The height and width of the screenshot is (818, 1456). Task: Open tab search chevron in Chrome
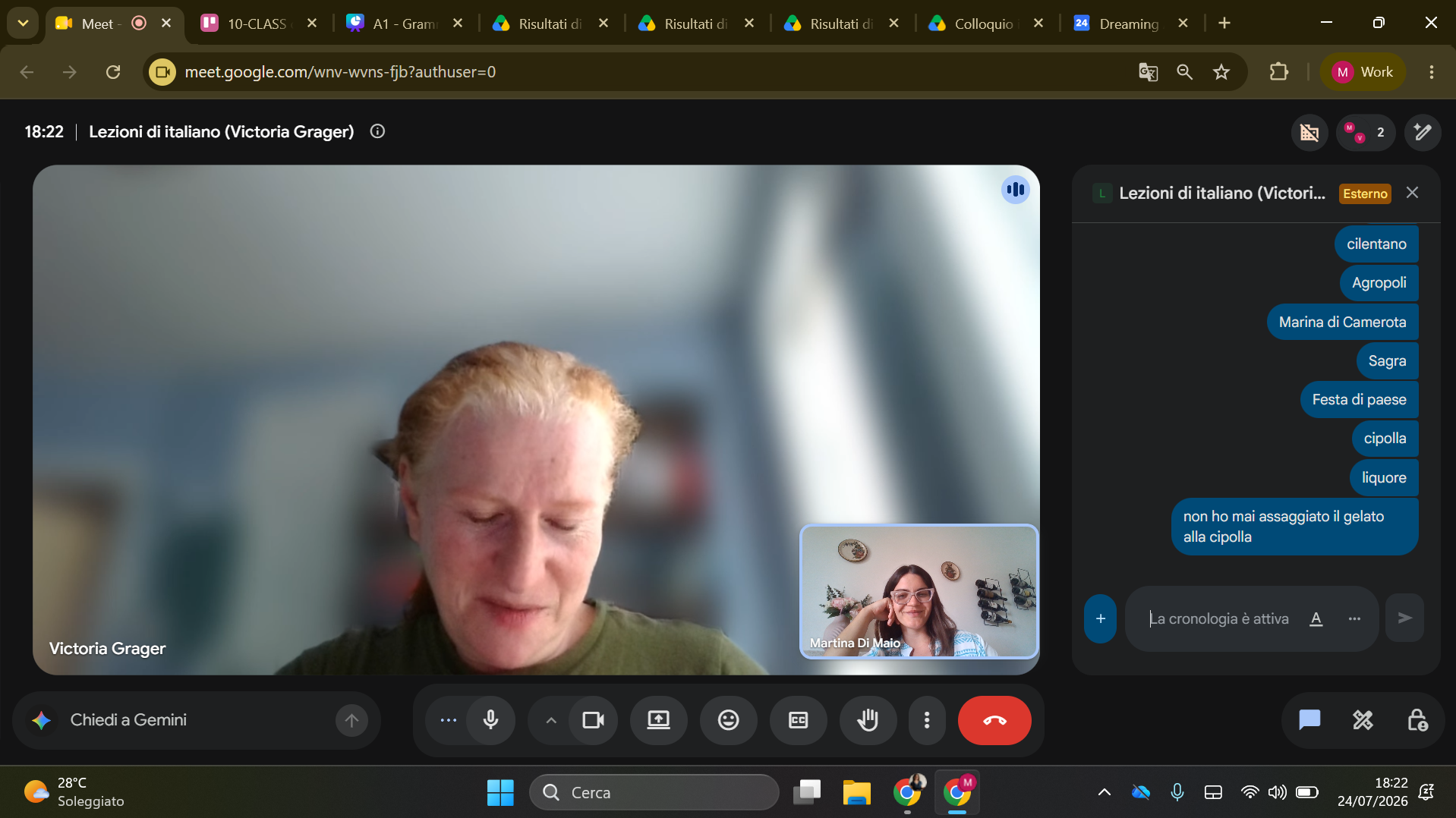[23, 24]
